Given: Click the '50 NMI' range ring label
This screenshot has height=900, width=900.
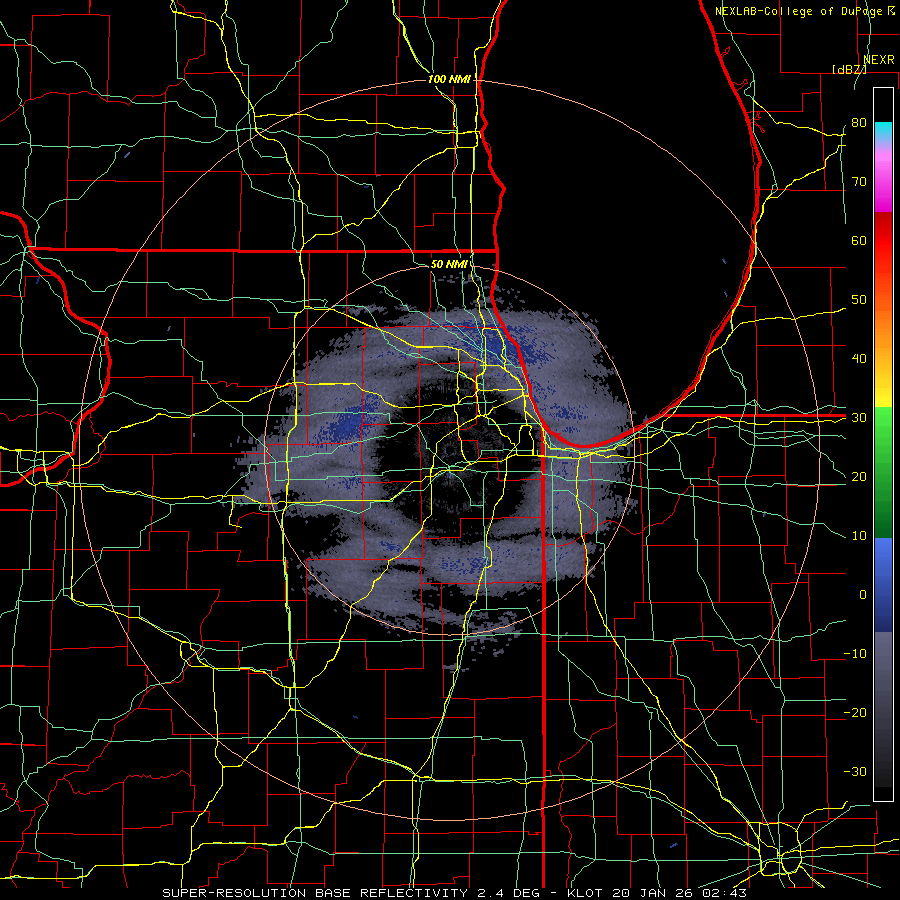Looking at the screenshot, I should pyautogui.click(x=448, y=264).
